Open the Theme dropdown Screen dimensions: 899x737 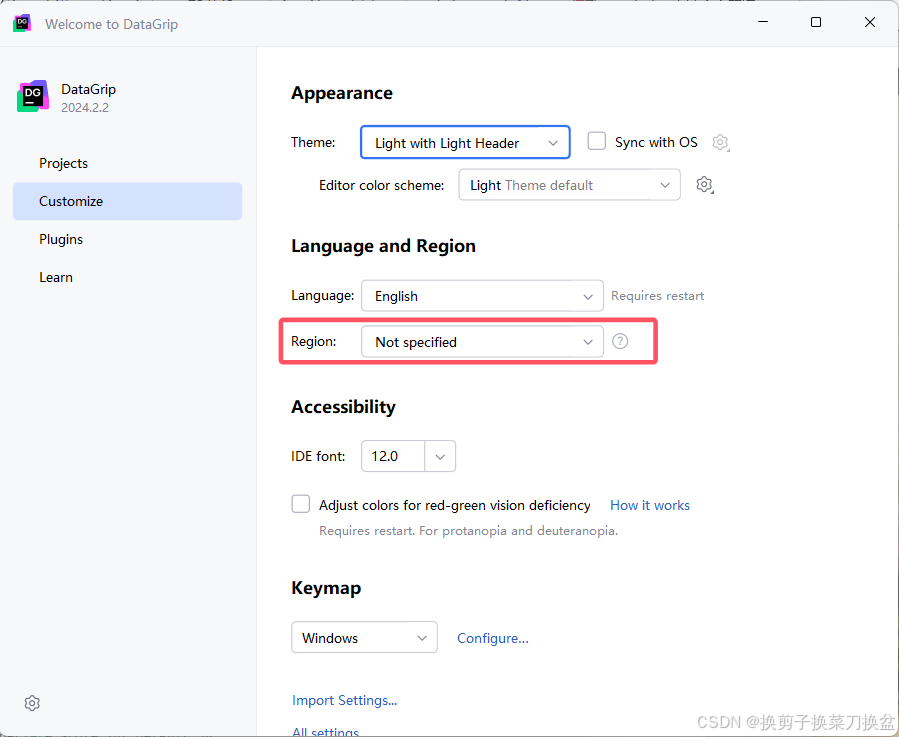pyautogui.click(x=465, y=142)
